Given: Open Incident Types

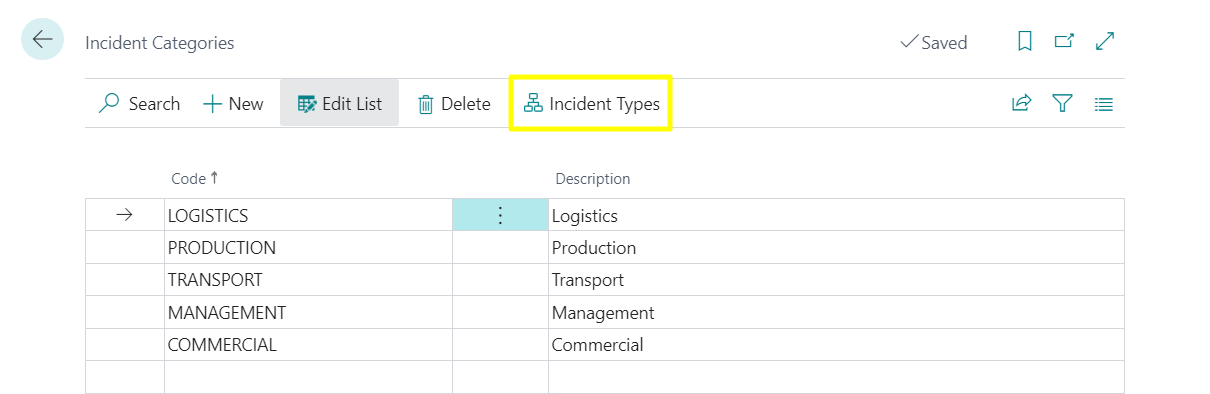Looking at the screenshot, I should pyautogui.click(x=592, y=104).
